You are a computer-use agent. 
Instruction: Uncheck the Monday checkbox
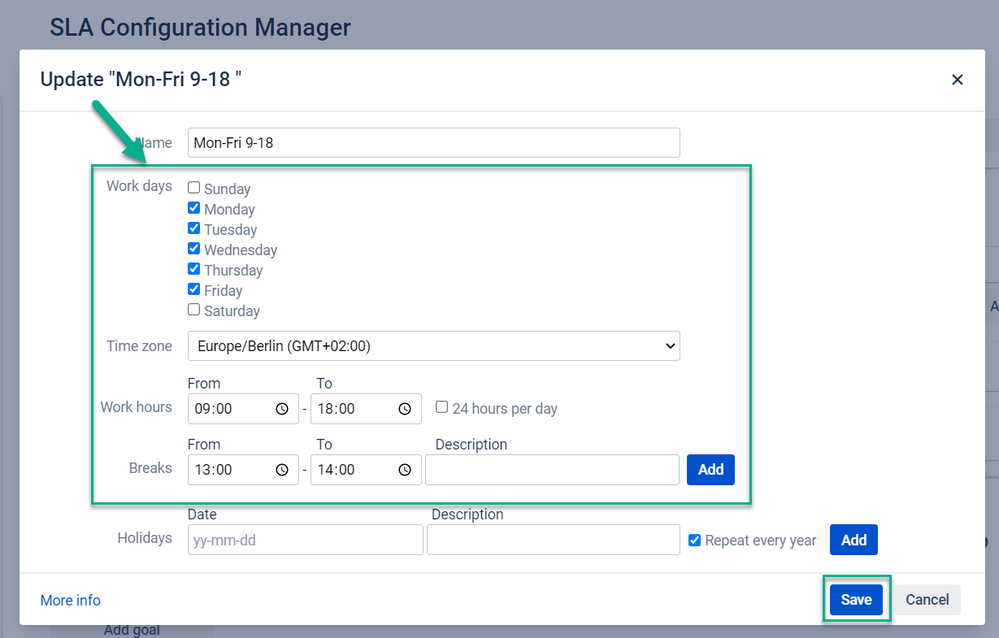pyautogui.click(x=194, y=208)
